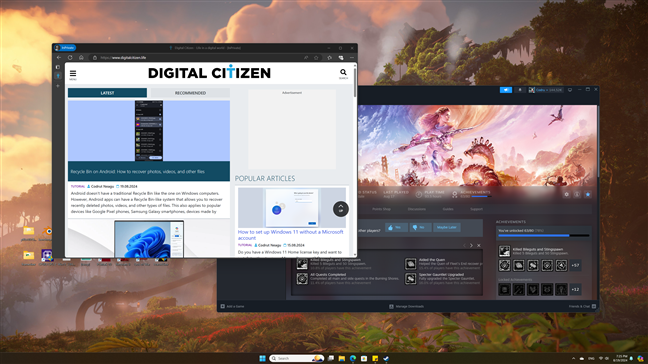
Task: Open How to set up Windows 11 article link
Action: [x=291, y=235]
